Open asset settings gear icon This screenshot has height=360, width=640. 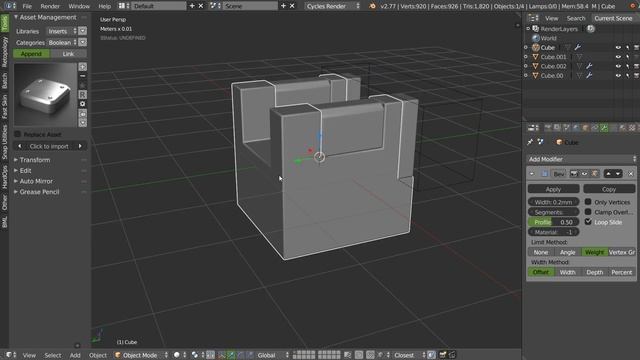(82, 104)
